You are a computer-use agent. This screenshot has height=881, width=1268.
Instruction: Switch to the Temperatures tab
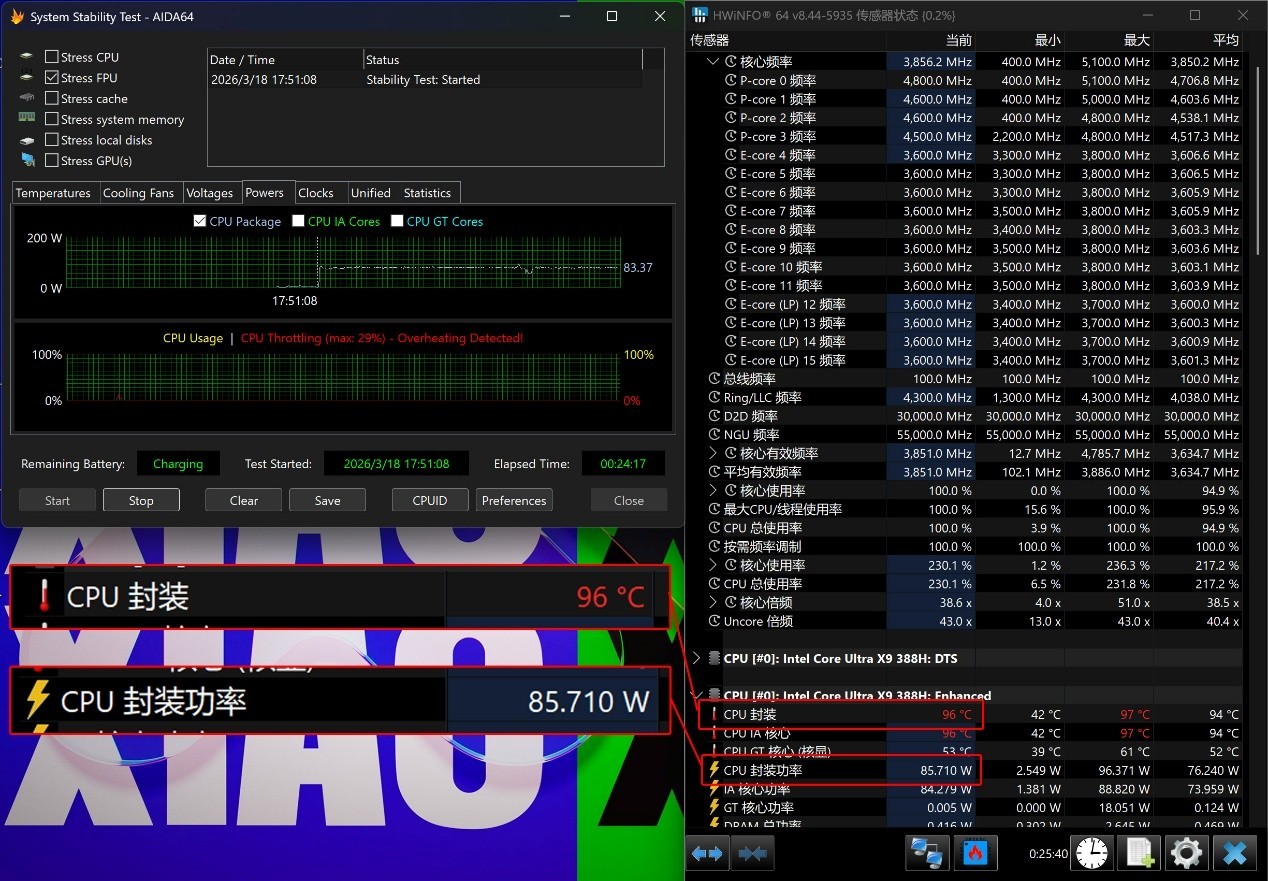pyautogui.click(x=53, y=193)
